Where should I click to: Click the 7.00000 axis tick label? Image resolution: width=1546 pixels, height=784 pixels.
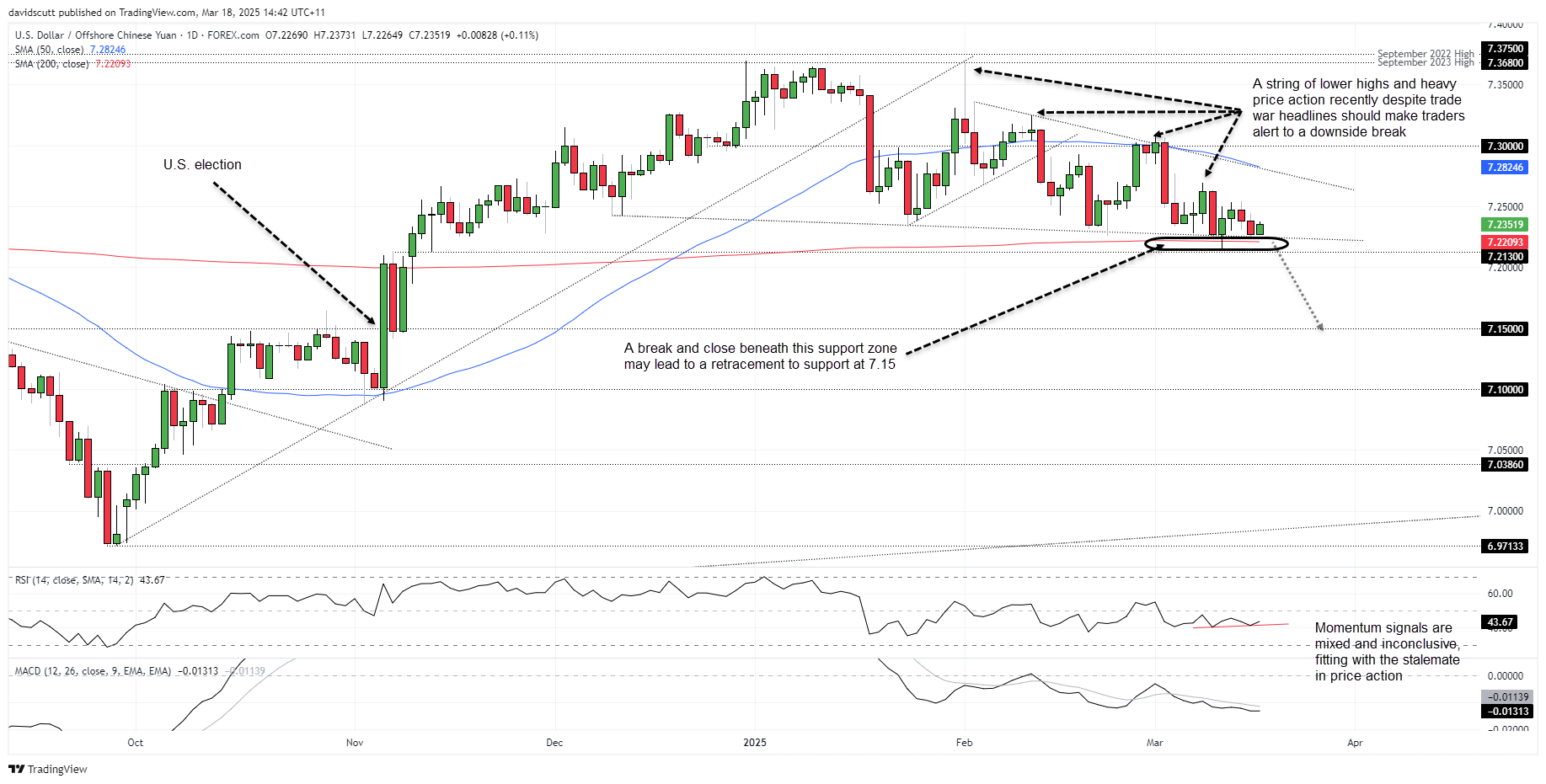click(x=1506, y=511)
